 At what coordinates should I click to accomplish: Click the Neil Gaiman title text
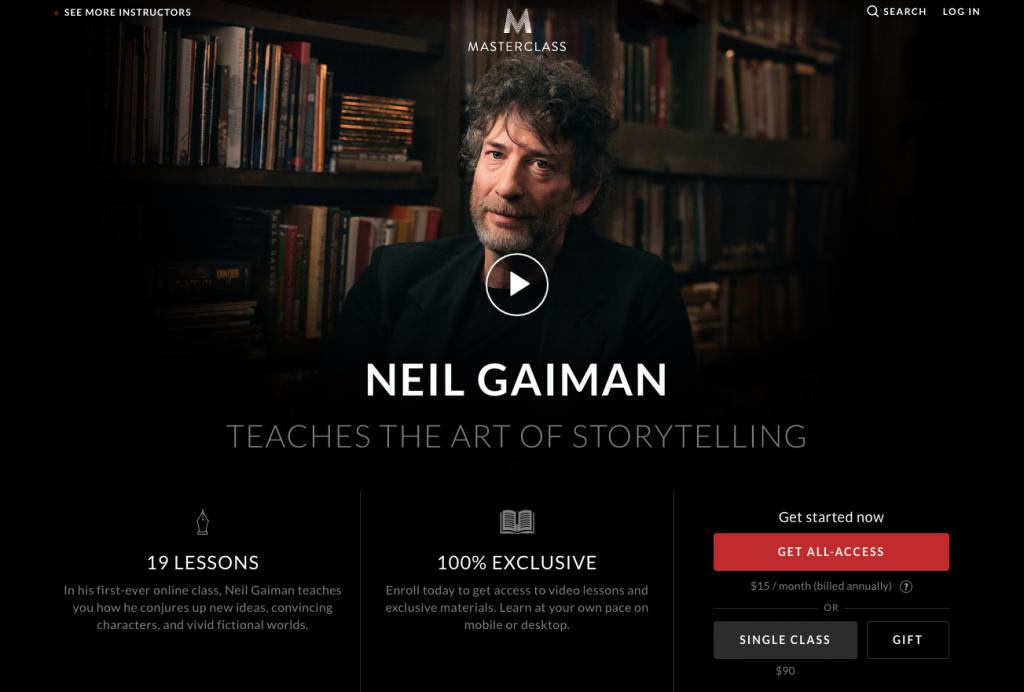tap(517, 379)
